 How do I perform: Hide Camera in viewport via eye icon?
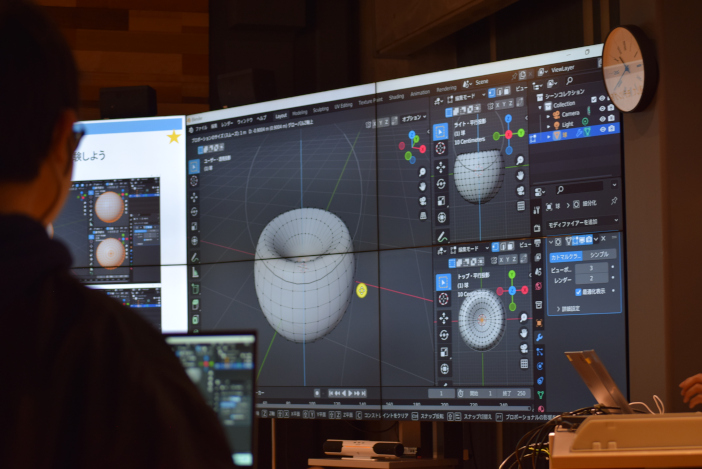[602, 108]
